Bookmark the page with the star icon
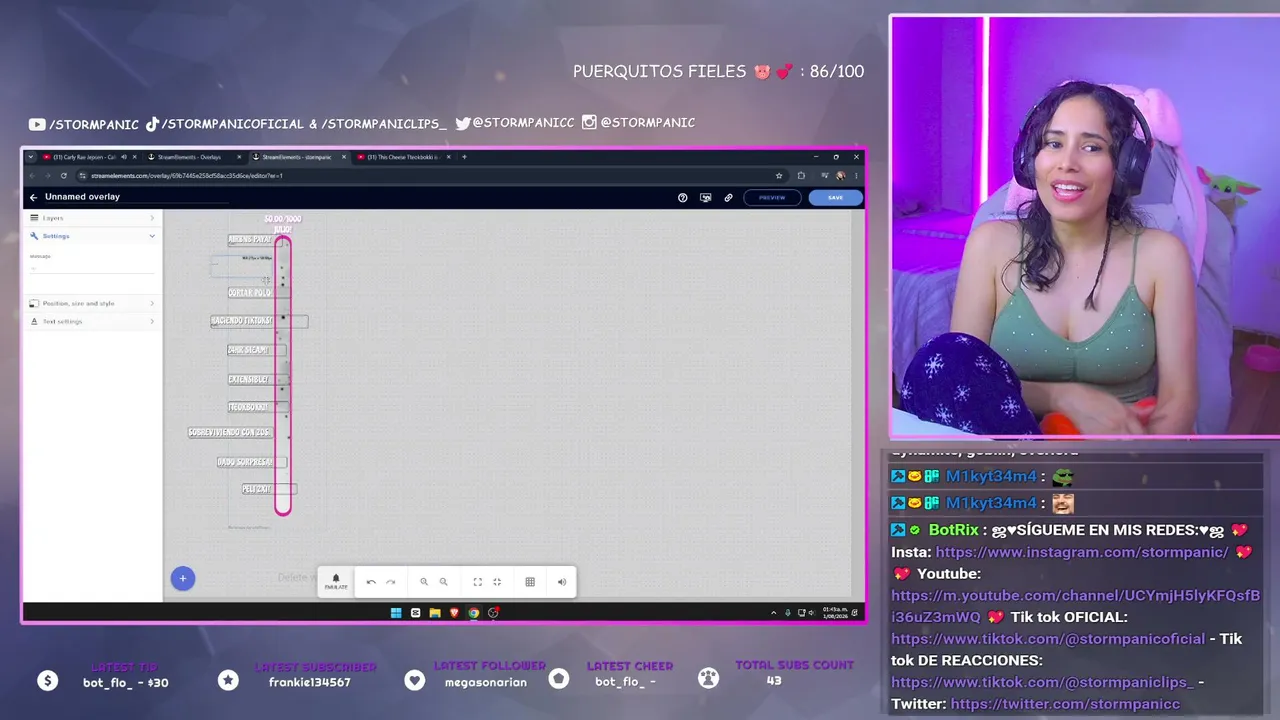Screen dimensions: 1280x720 pyautogui.click(x=779, y=176)
